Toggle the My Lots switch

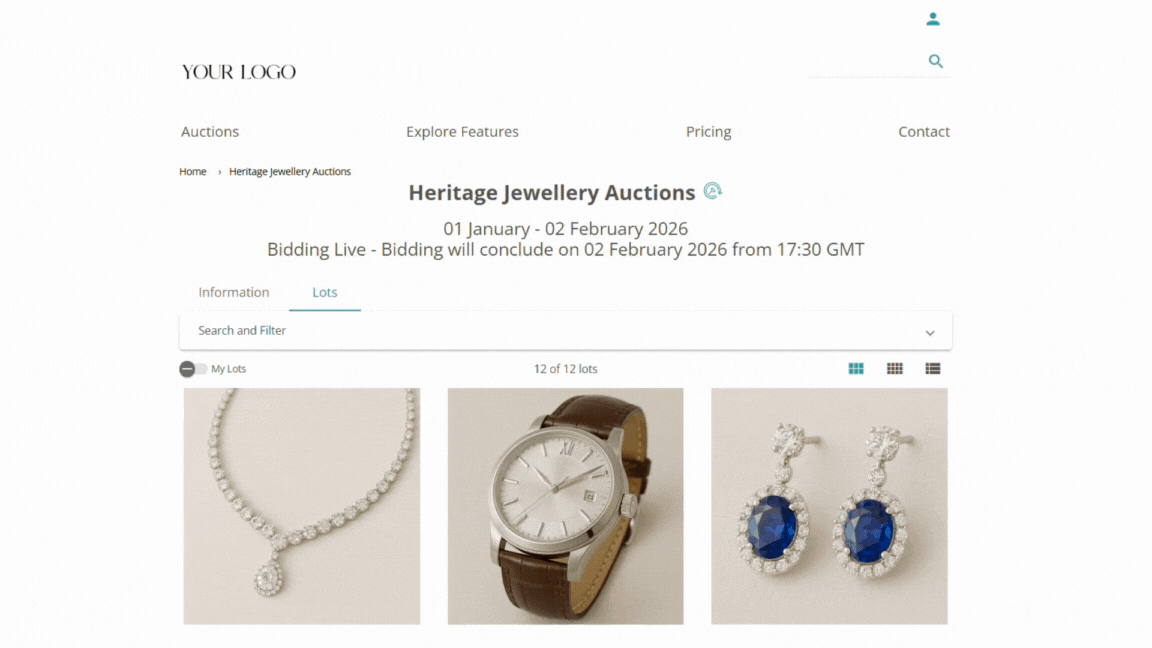pyautogui.click(x=193, y=369)
